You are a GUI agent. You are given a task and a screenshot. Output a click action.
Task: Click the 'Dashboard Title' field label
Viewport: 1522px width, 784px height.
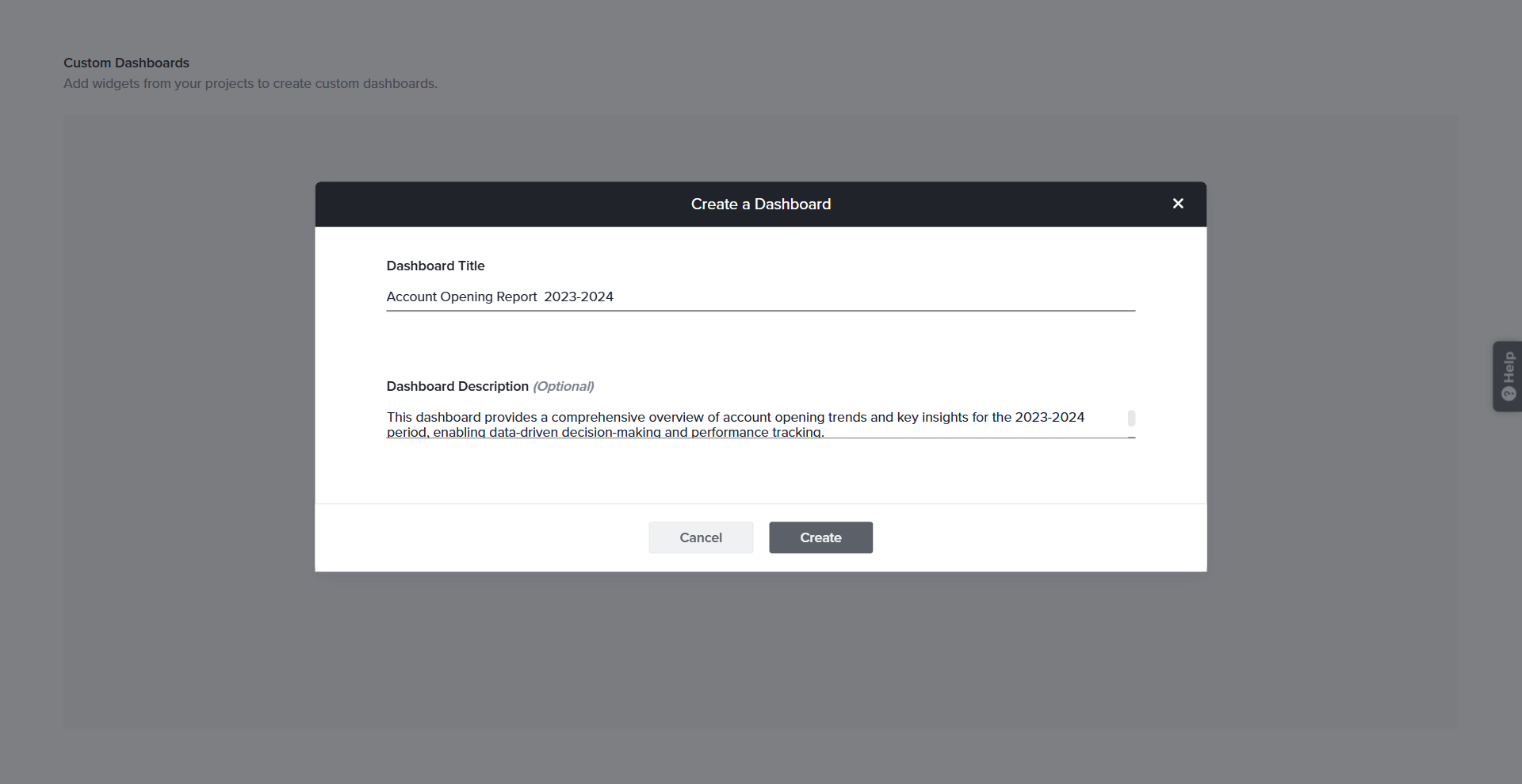tap(435, 266)
